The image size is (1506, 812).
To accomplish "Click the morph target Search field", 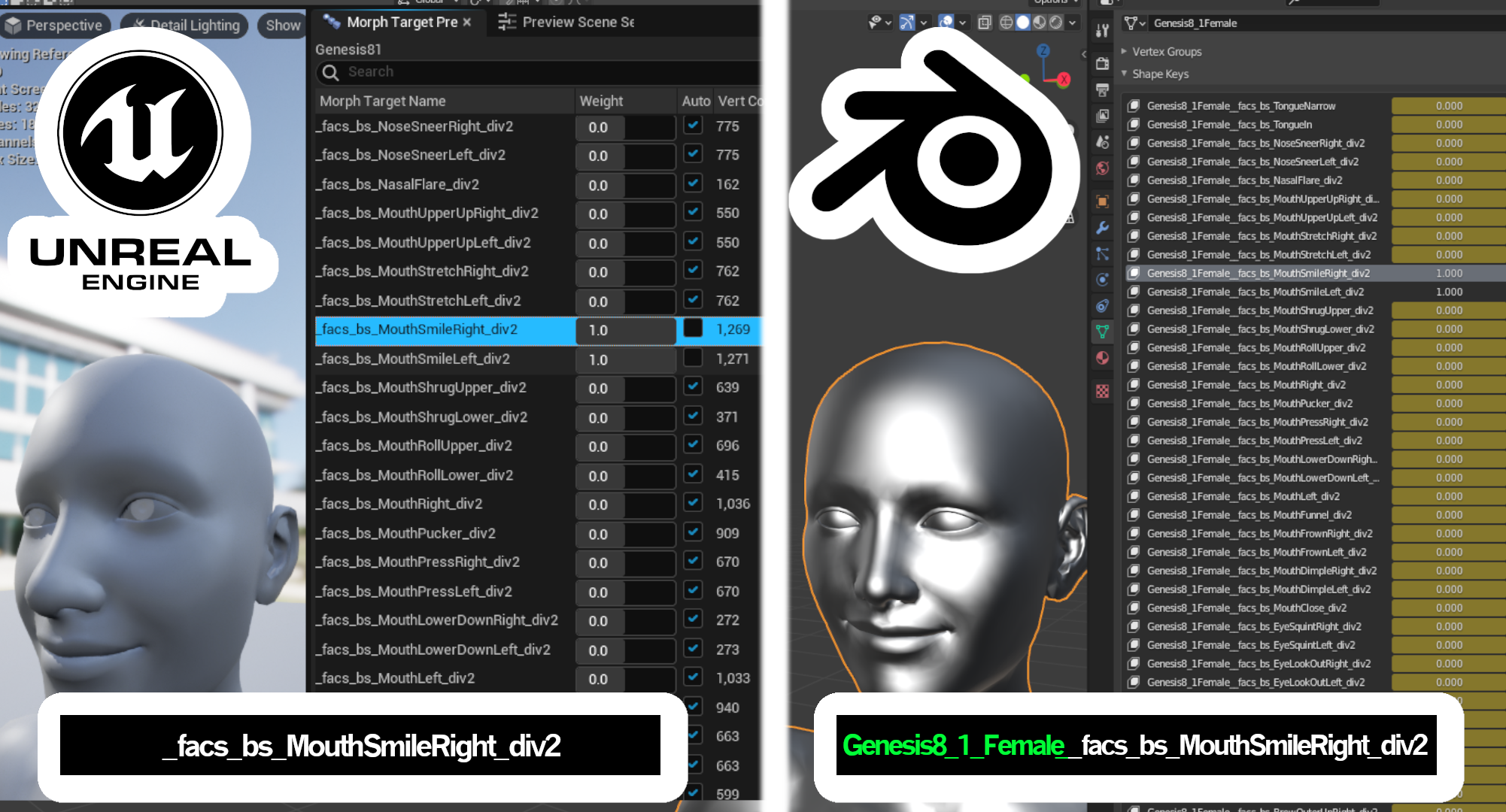I will point(537,72).
